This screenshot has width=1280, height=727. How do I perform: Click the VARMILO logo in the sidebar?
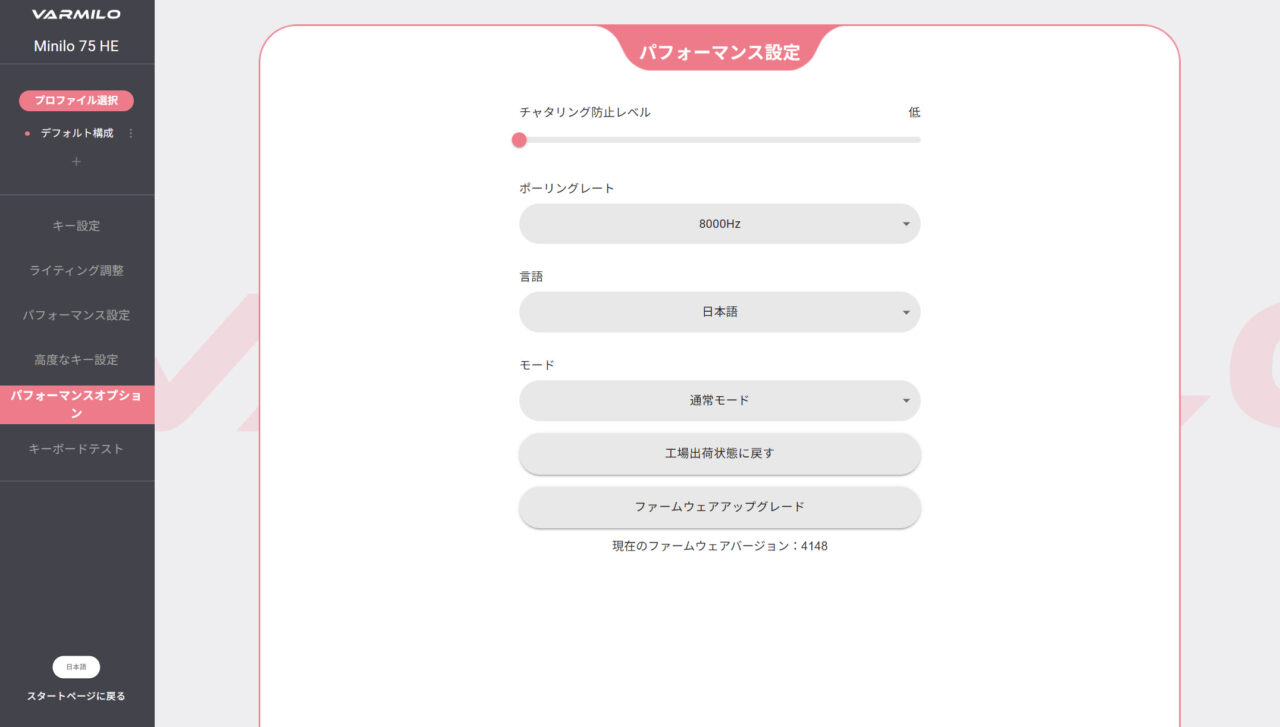(x=76, y=15)
